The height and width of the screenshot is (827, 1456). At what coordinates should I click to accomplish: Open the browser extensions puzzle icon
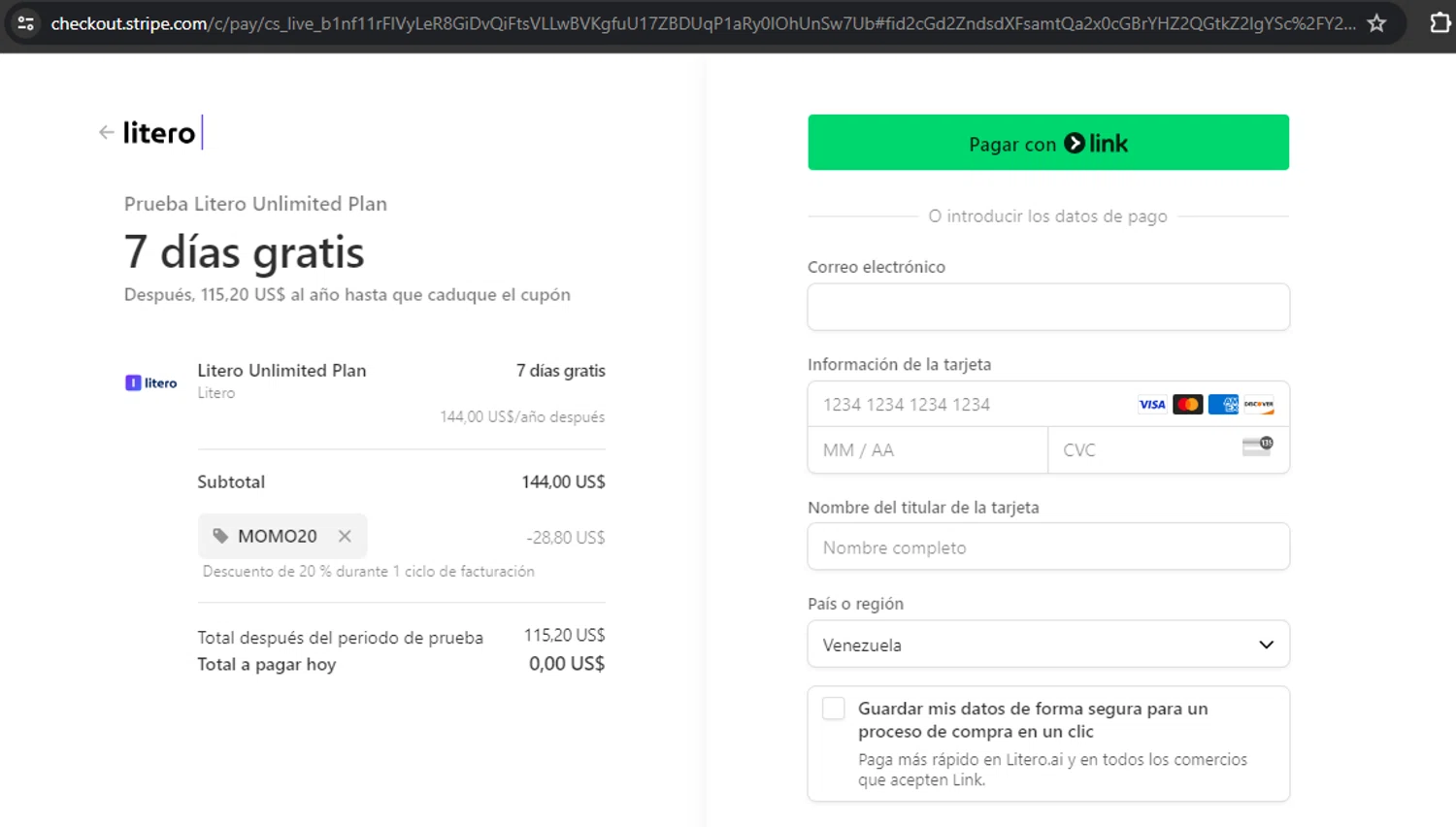point(1440,22)
